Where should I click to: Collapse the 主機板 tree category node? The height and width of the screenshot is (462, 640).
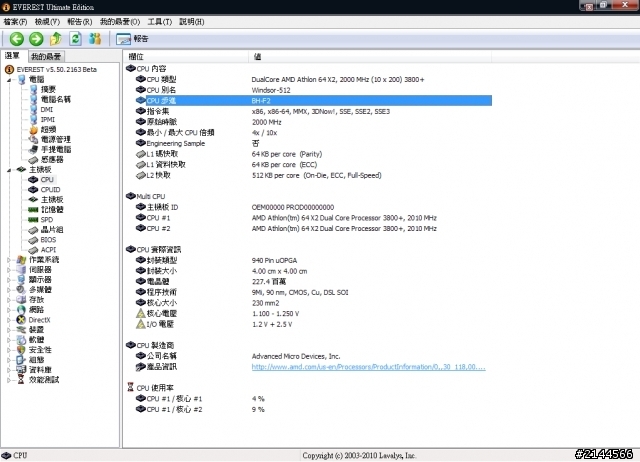click(9, 170)
